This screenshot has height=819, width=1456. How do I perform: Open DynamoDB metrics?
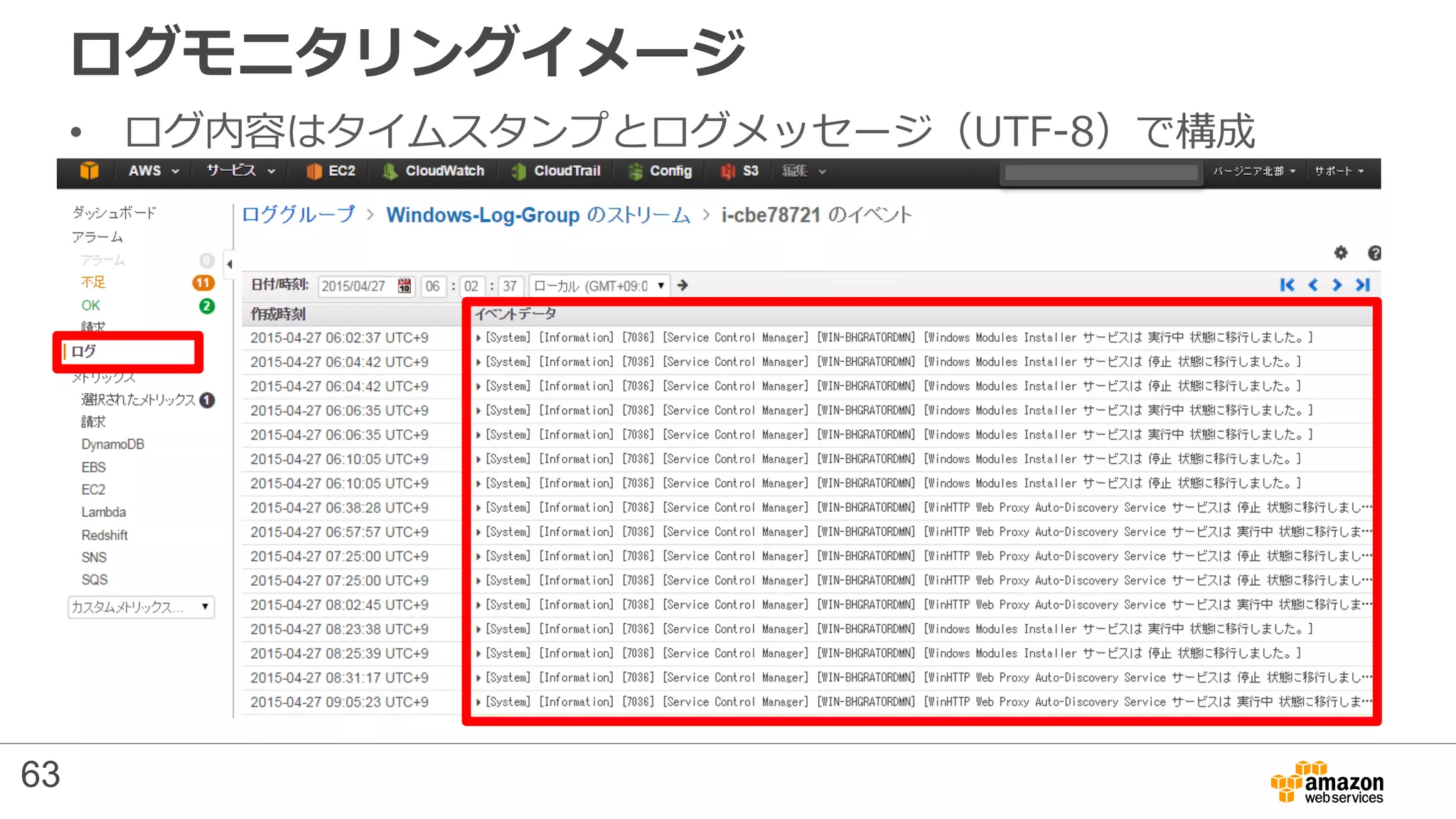point(113,444)
